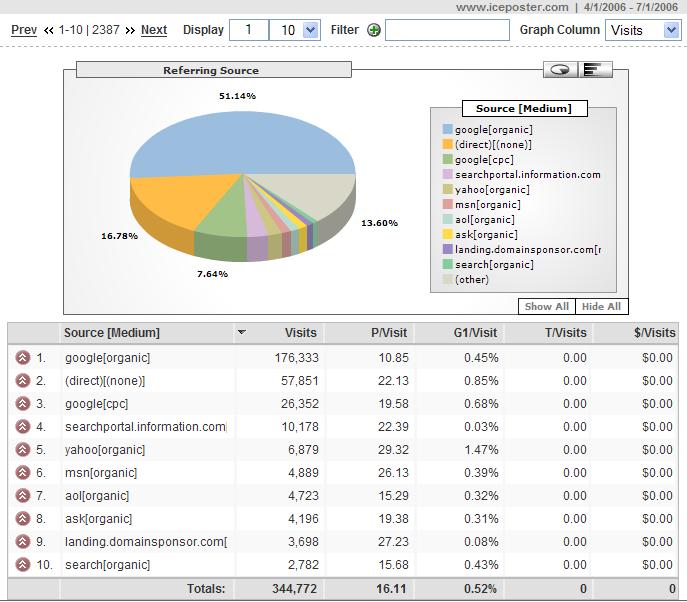Toggle yahoo[organic] legend entry
Viewport: 687px width, 602px height.
point(492,189)
